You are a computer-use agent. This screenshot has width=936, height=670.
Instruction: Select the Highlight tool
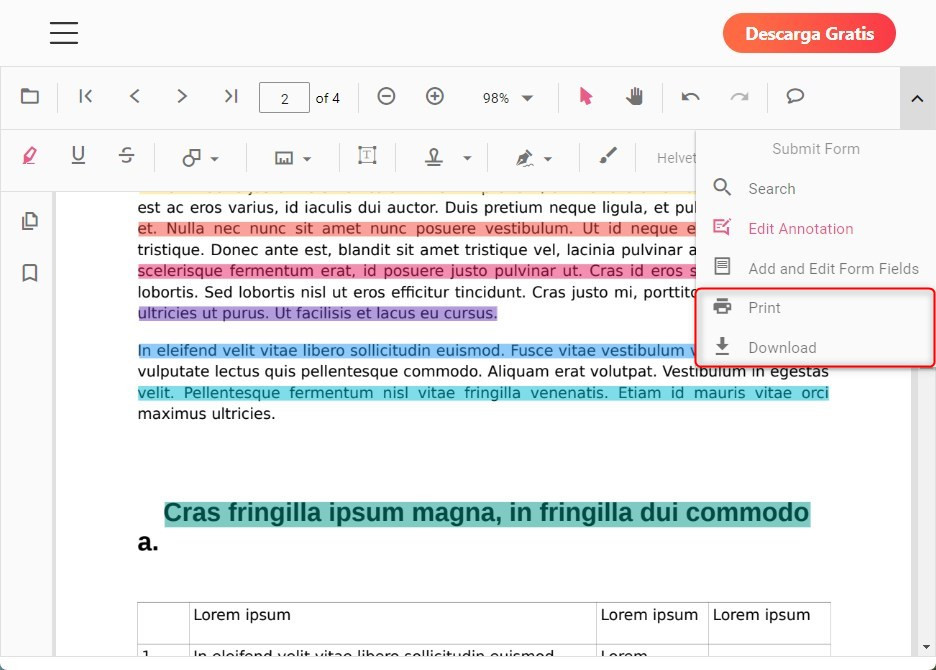[30, 156]
